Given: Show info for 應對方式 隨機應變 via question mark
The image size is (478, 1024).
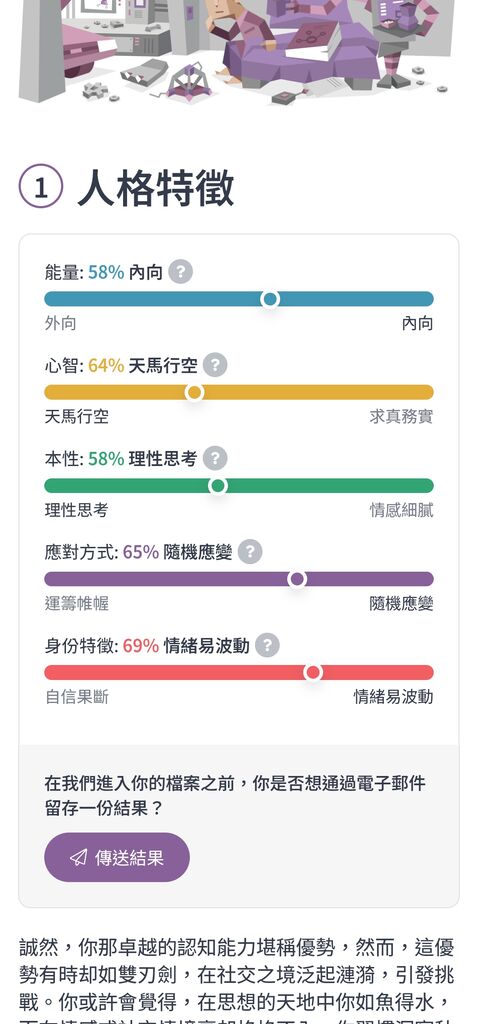Looking at the screenshot, I should pos(250,552).
